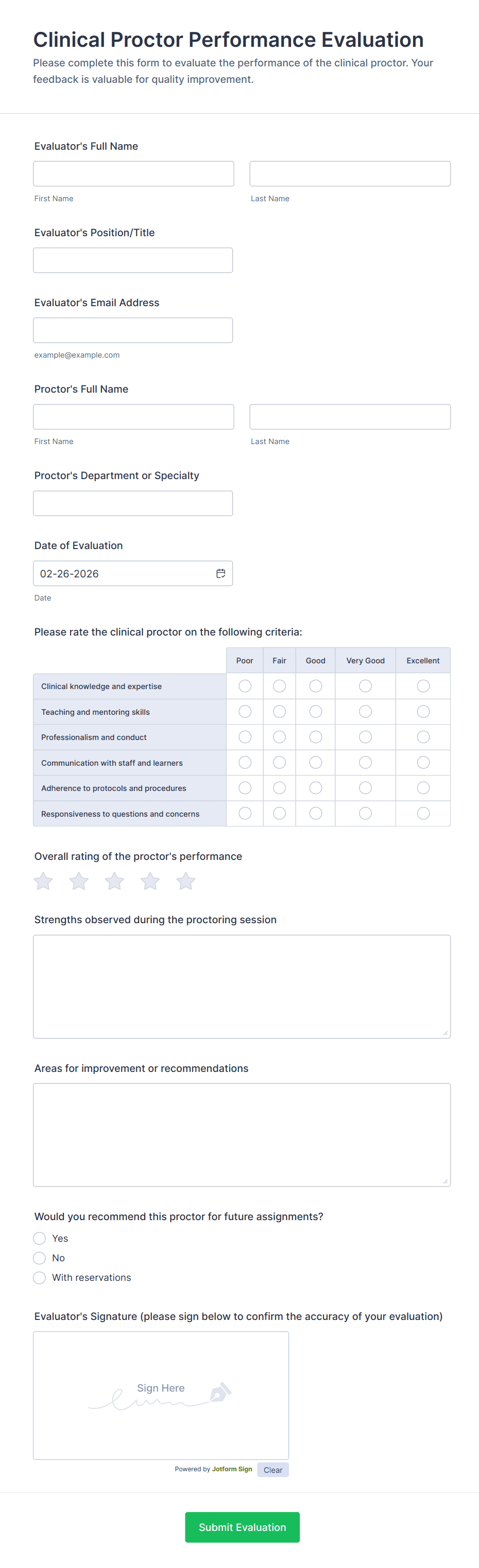Image resolution: width=479 pixels, height=1568 pixels.
Task: Choose With reservations recommendation option
Action: 40,1277
